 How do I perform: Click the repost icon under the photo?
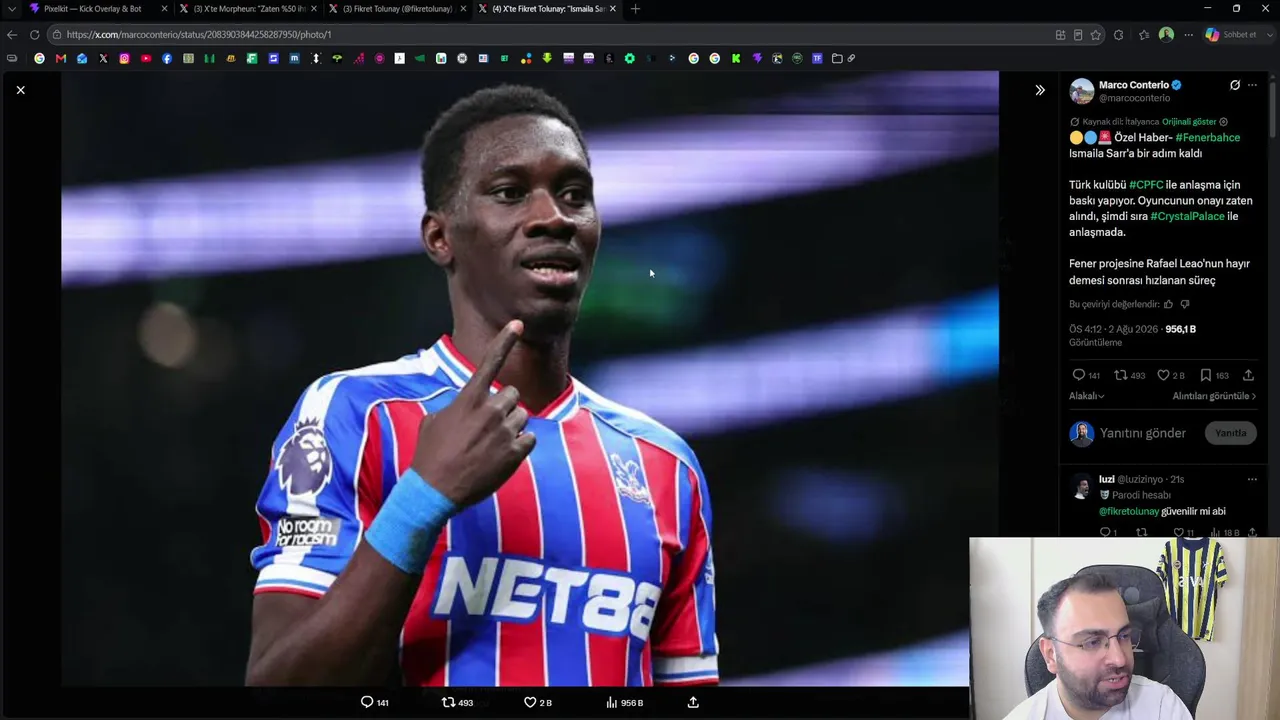pyautogui.click(x=448, y=702)
